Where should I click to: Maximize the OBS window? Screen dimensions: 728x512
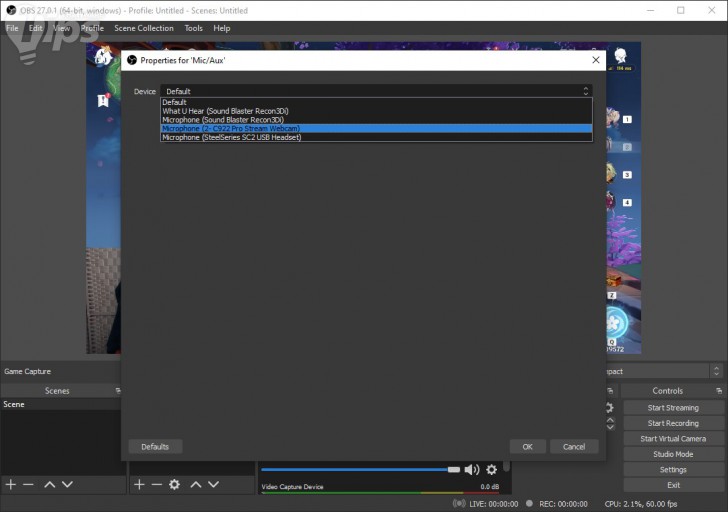(681, 10)
